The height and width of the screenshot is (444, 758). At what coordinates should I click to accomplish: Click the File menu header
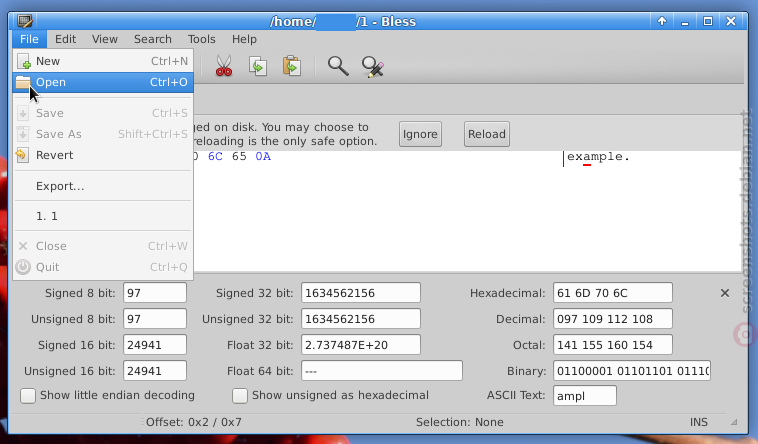pos(29,39)
